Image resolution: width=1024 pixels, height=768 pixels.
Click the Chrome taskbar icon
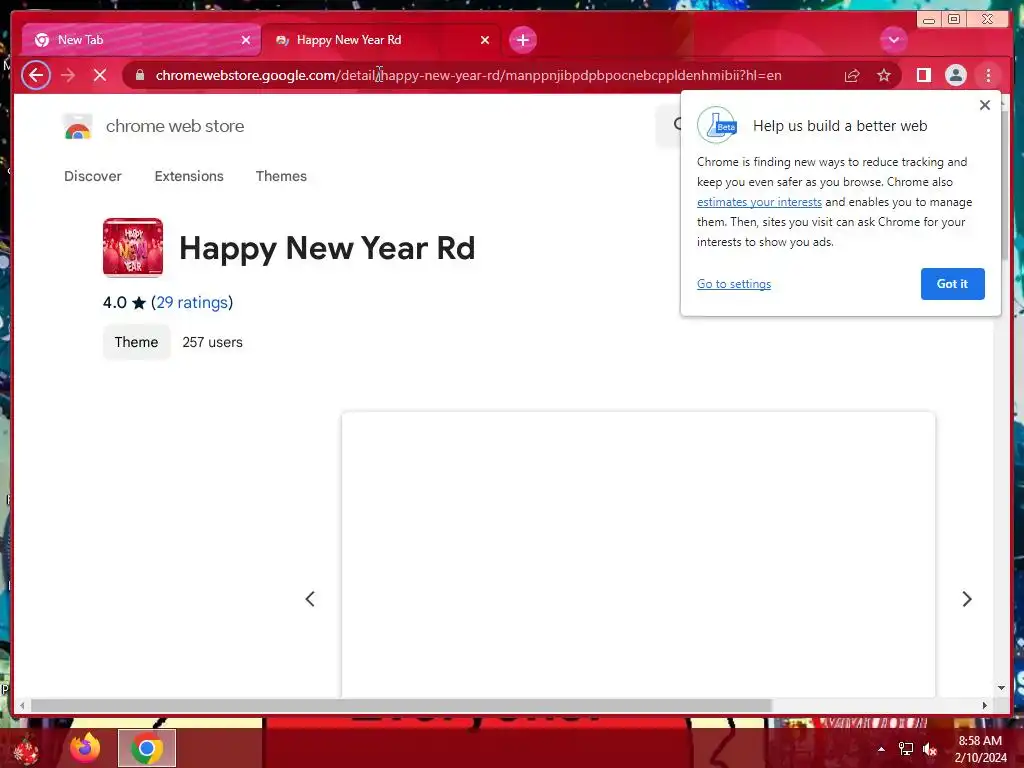click(147, 748)
